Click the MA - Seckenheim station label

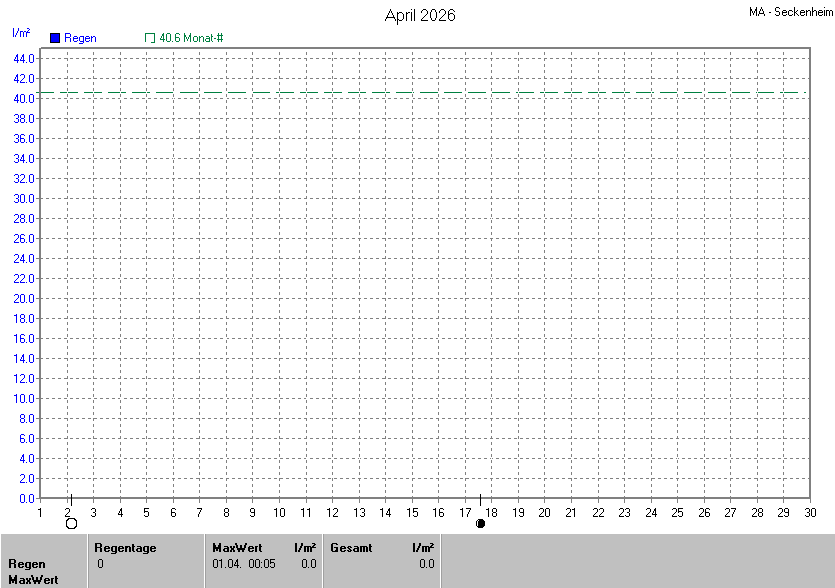coord(789,13)
